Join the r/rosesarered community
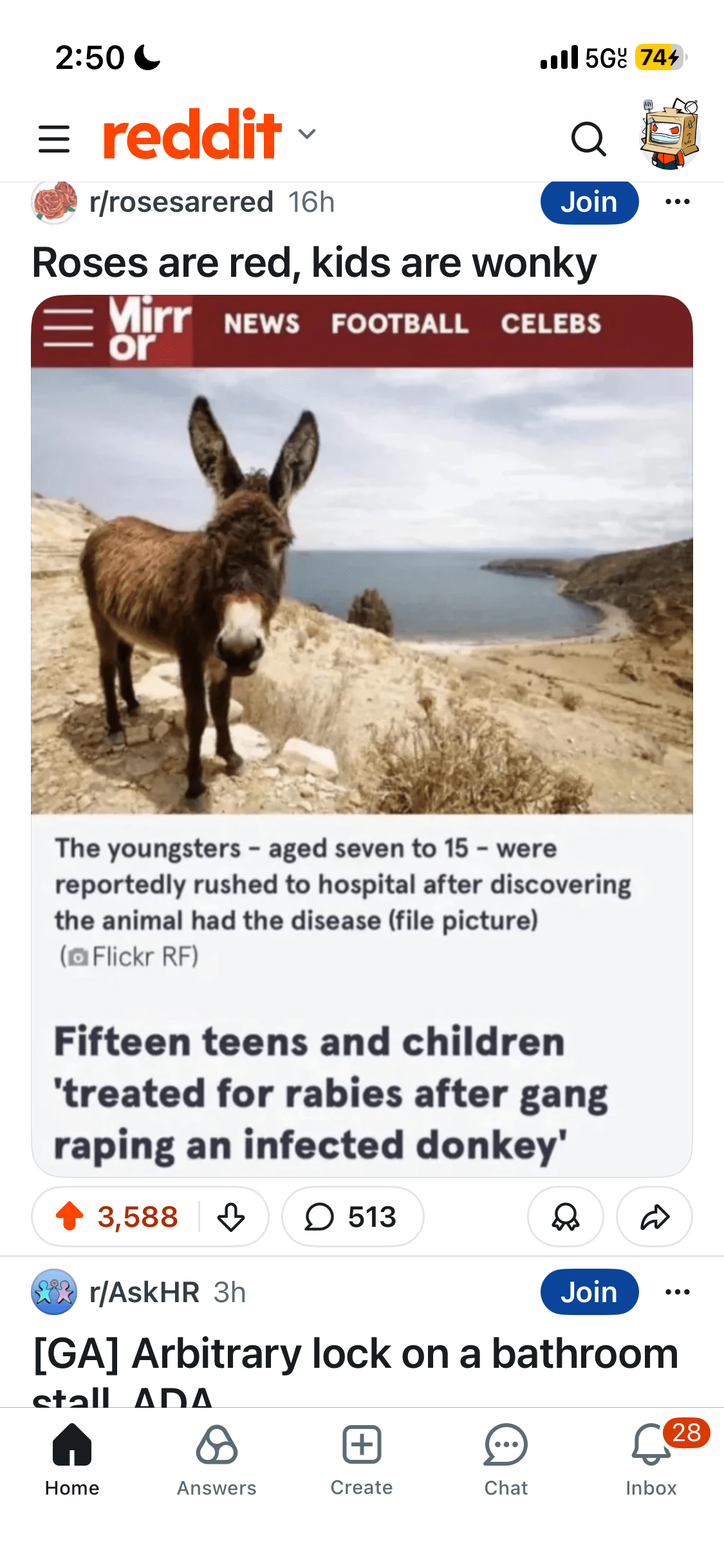Image resolution: width=724 pixels, height=1568 pixels. 589,202
